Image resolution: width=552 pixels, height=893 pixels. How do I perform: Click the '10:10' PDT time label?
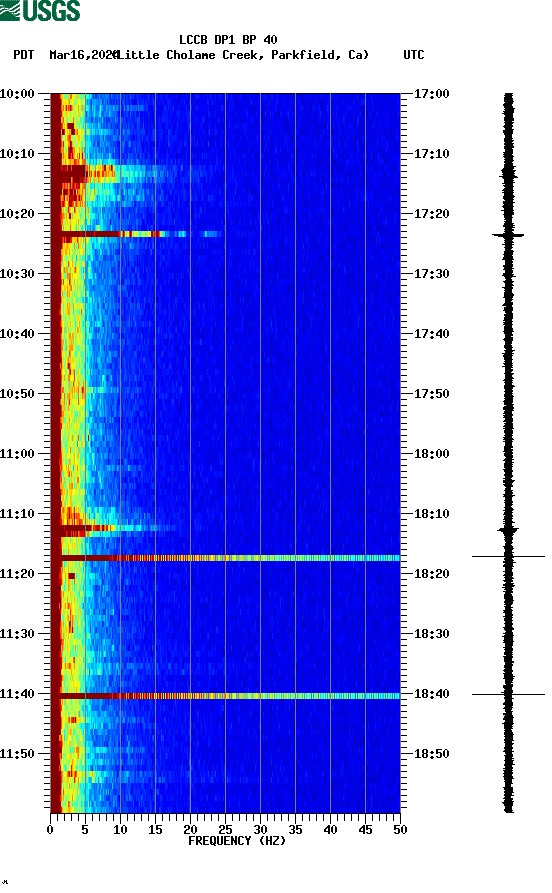(x=18, y=154)
